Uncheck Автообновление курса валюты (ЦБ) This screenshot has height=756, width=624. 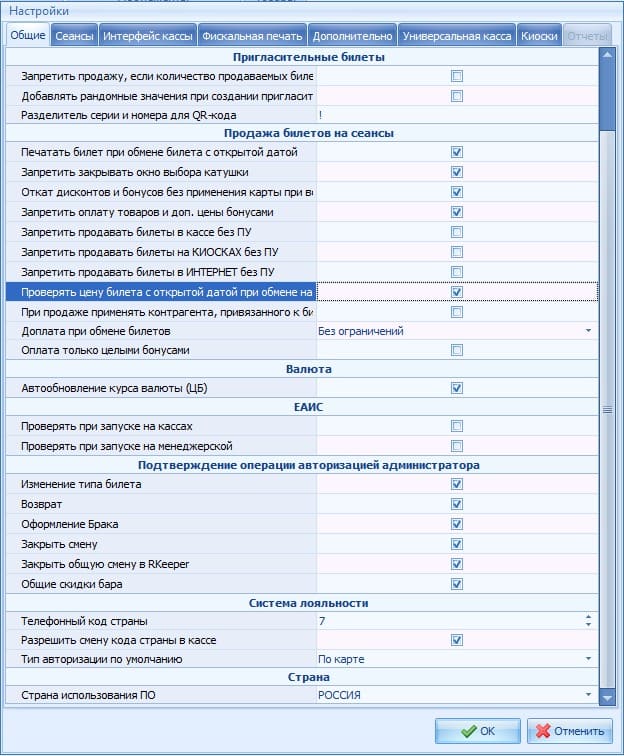pyautogui.click(x=457, y=388)
